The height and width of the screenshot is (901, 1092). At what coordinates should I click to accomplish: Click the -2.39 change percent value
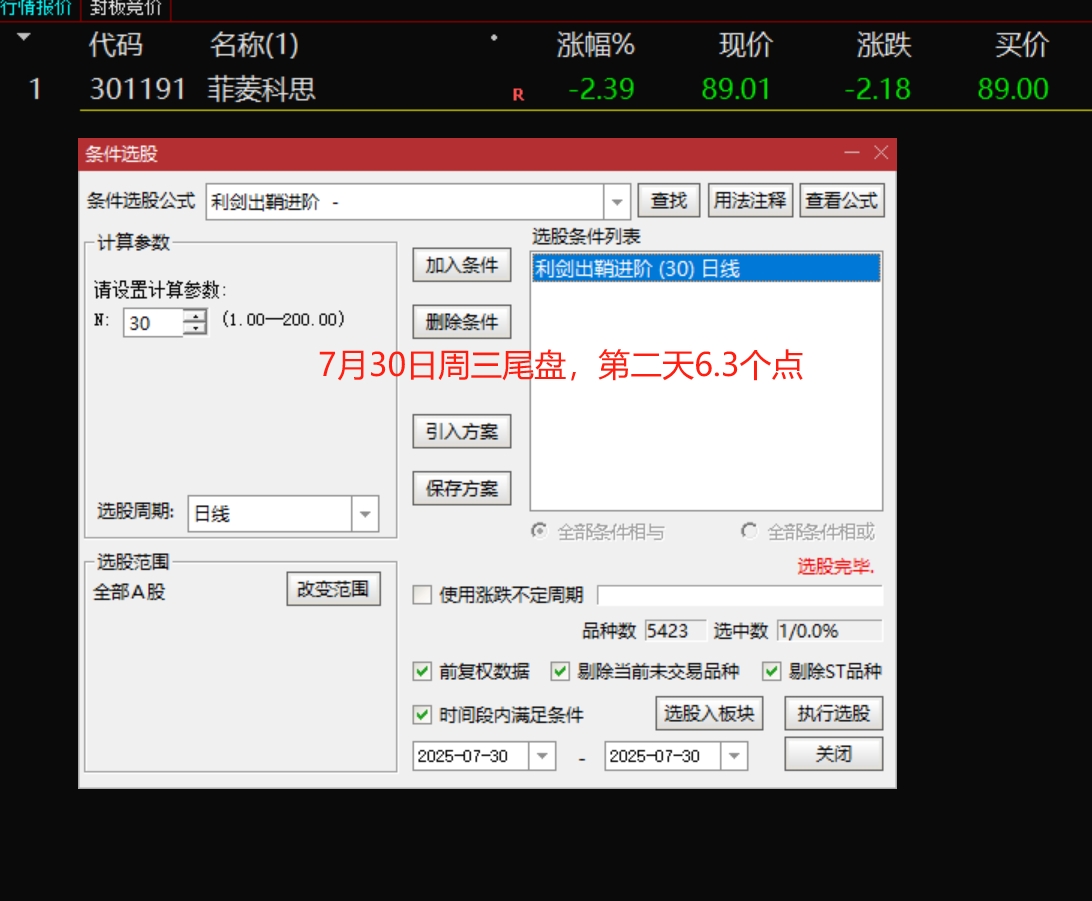[601, 89]
